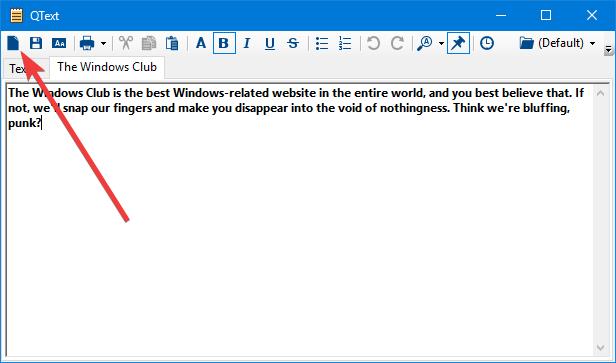The image size is (616, 363).
Task: Toggle underline formatting
Action: [270, 43]
